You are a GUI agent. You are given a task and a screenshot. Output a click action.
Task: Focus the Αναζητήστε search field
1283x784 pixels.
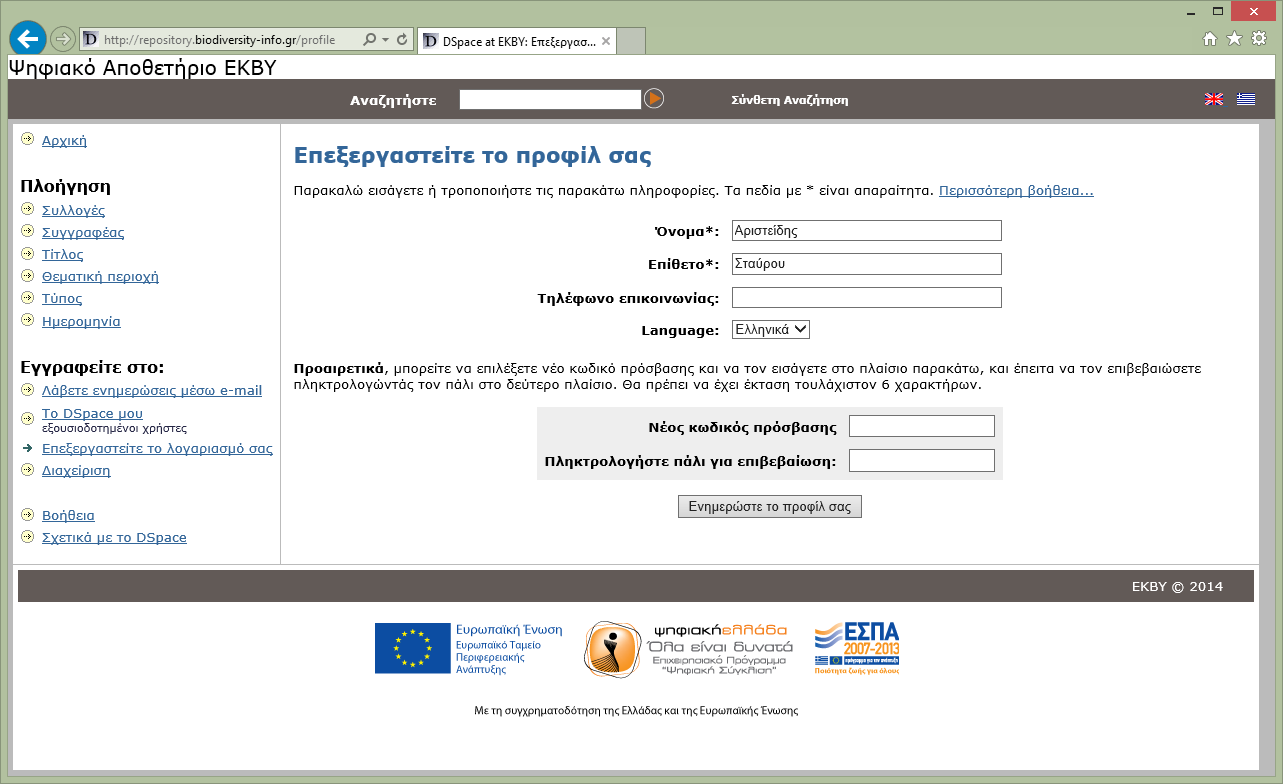pos(550,99)
